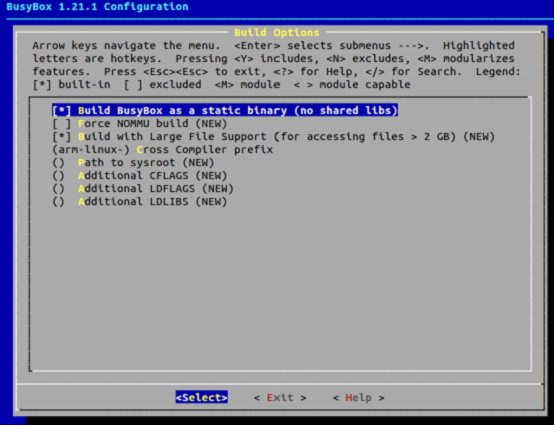The image size is (555, 426).
Task: Click BusyBox 1.21.1 Configuration header text
Action: (97, 7)
